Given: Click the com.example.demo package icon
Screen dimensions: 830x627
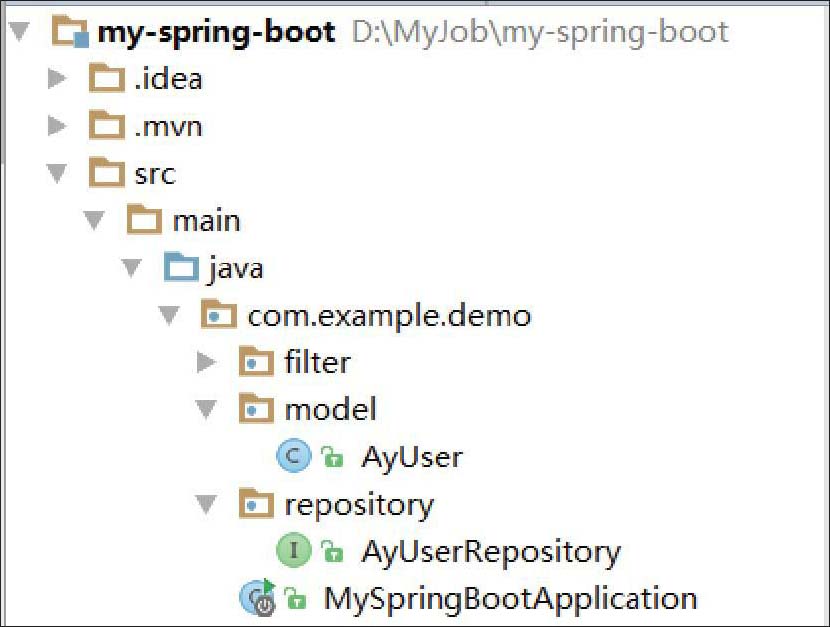Looking at the screenshot, I should [219, 316].
